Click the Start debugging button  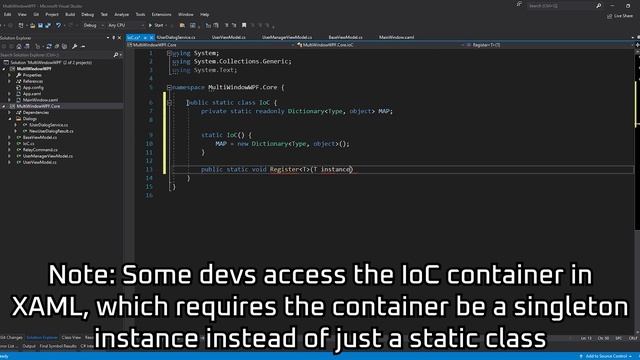156,25
